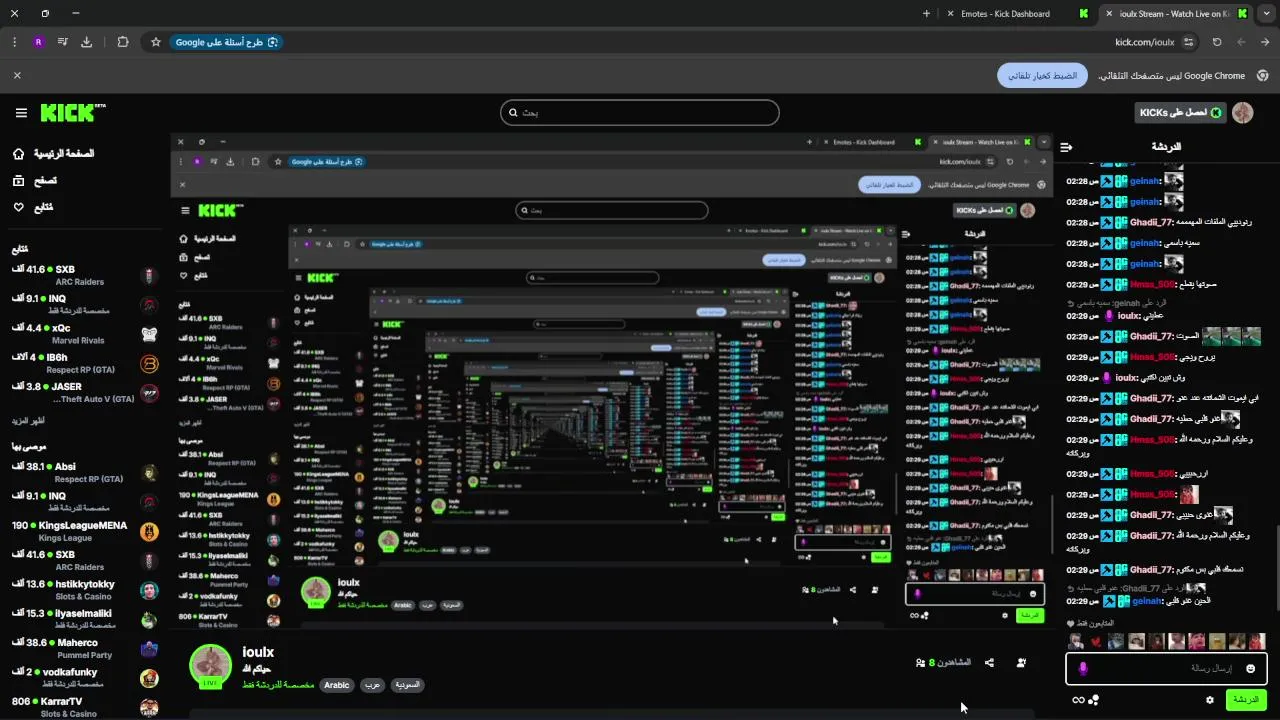Open hstikkytokky recommended channel
The height and width of the screenshot is (720, 1280).
coord(85,590)
